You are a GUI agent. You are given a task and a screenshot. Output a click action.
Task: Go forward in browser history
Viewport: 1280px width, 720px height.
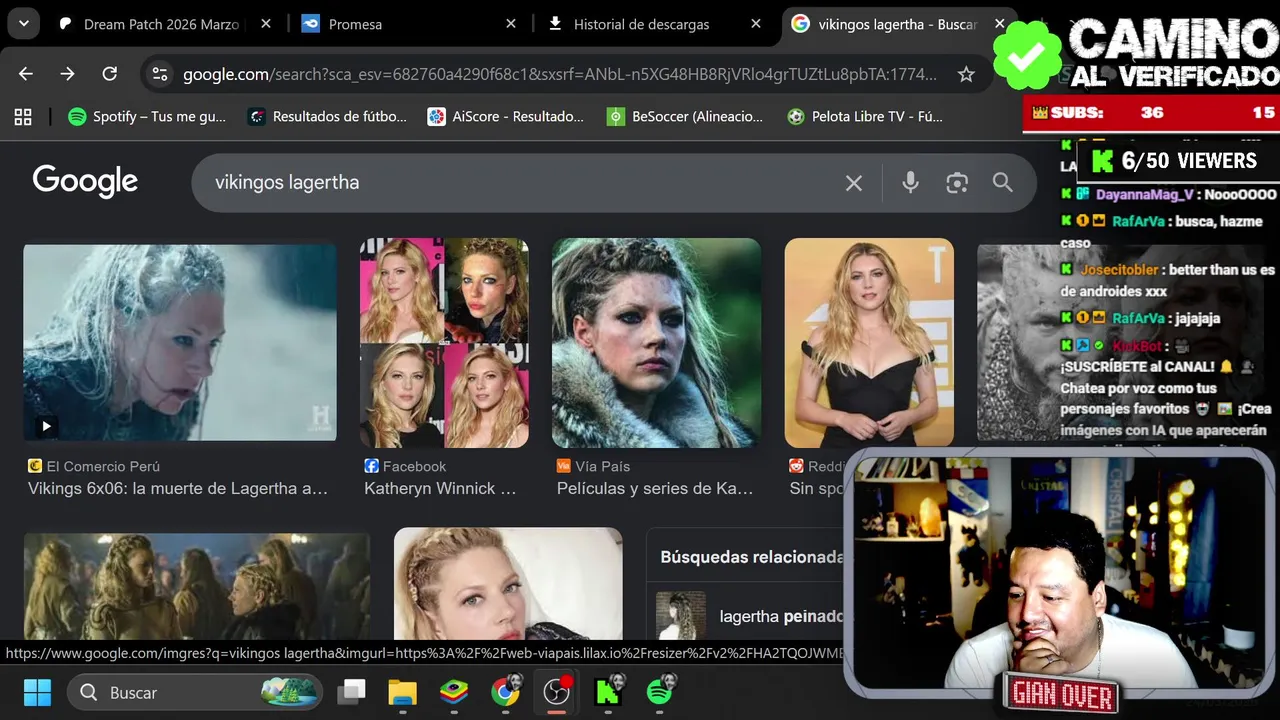[x=67, y=74]
